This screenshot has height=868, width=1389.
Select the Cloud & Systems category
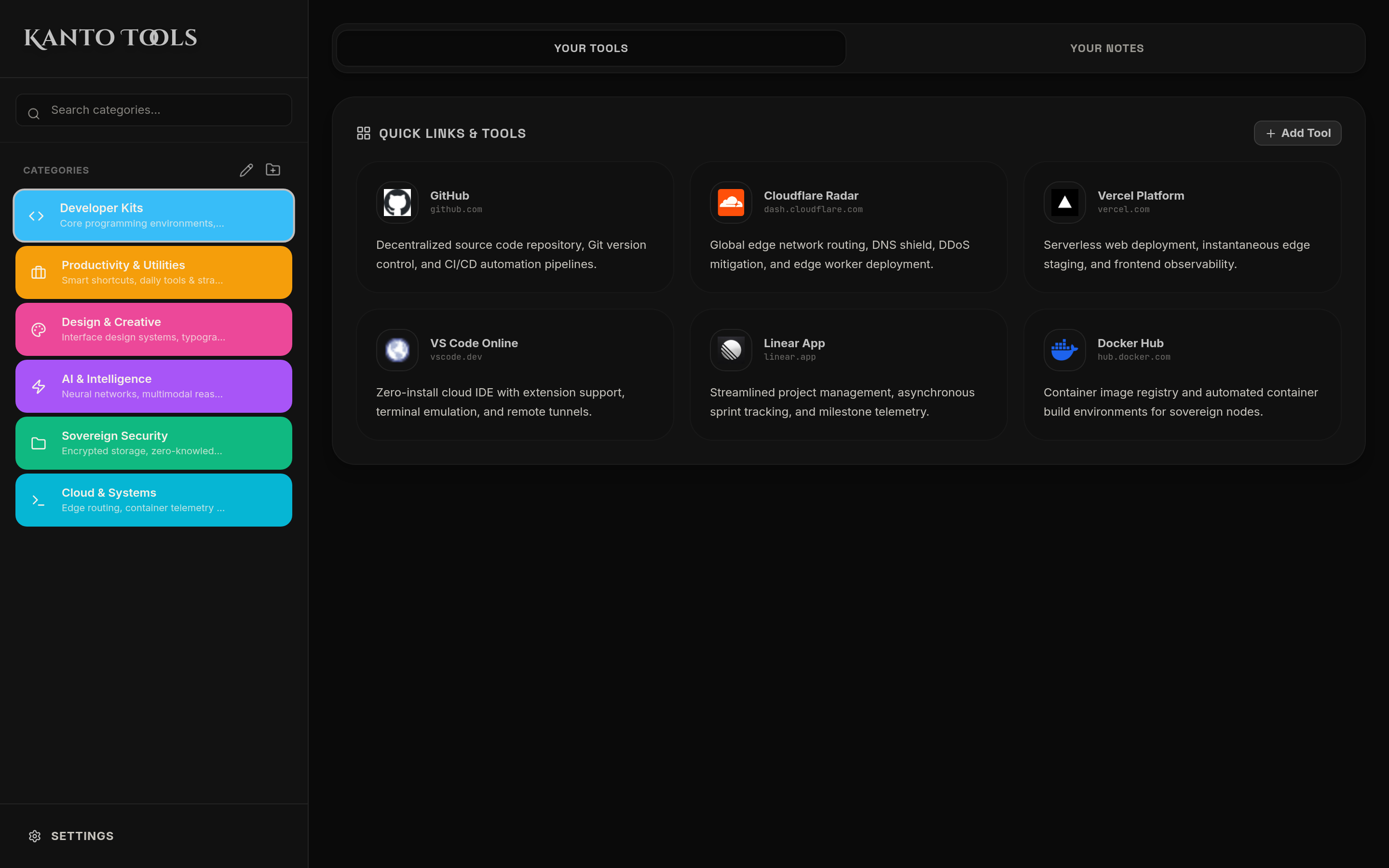(154, 500)
